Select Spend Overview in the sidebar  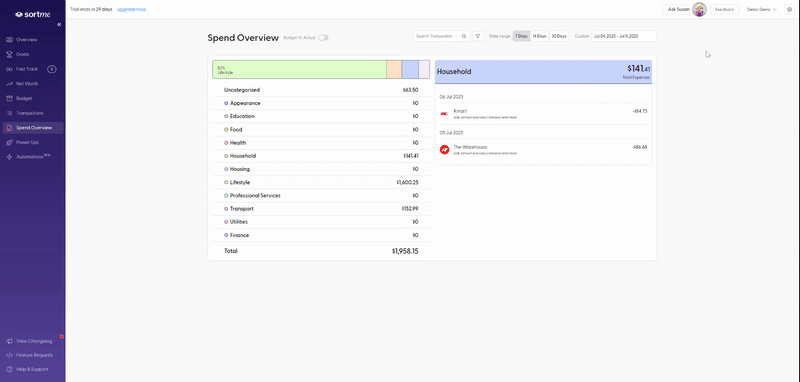point(33,128)
